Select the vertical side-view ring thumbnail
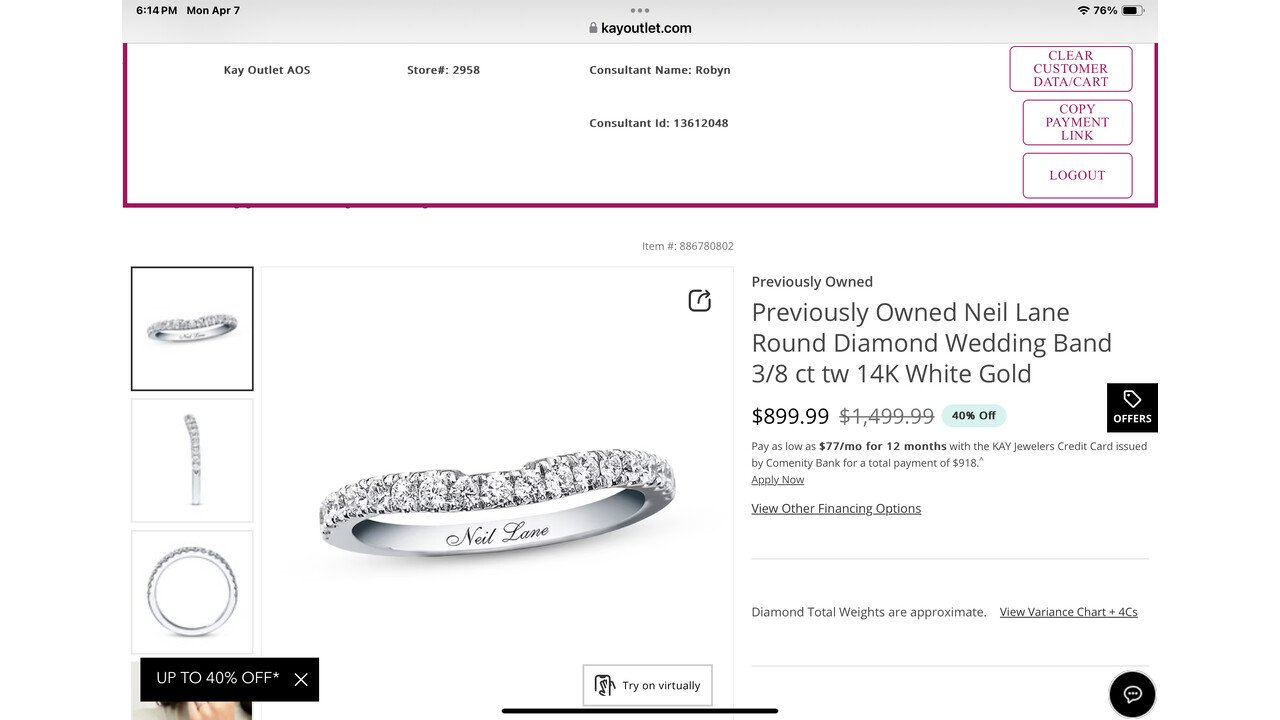 192,460
